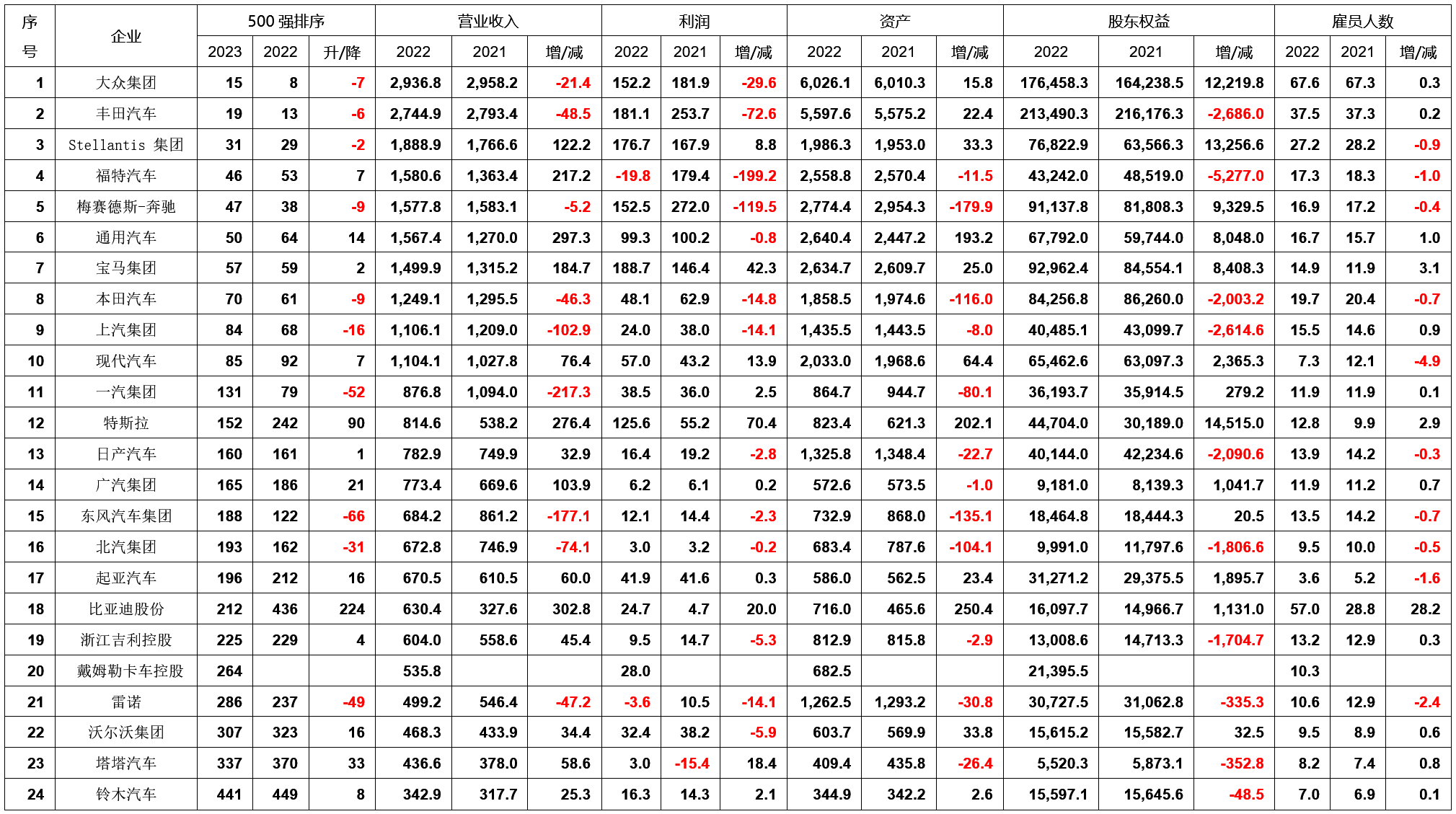Click 北汽集团 asset change -104.1
This screenshot has width=1456, height=814.
pos(971,547)
